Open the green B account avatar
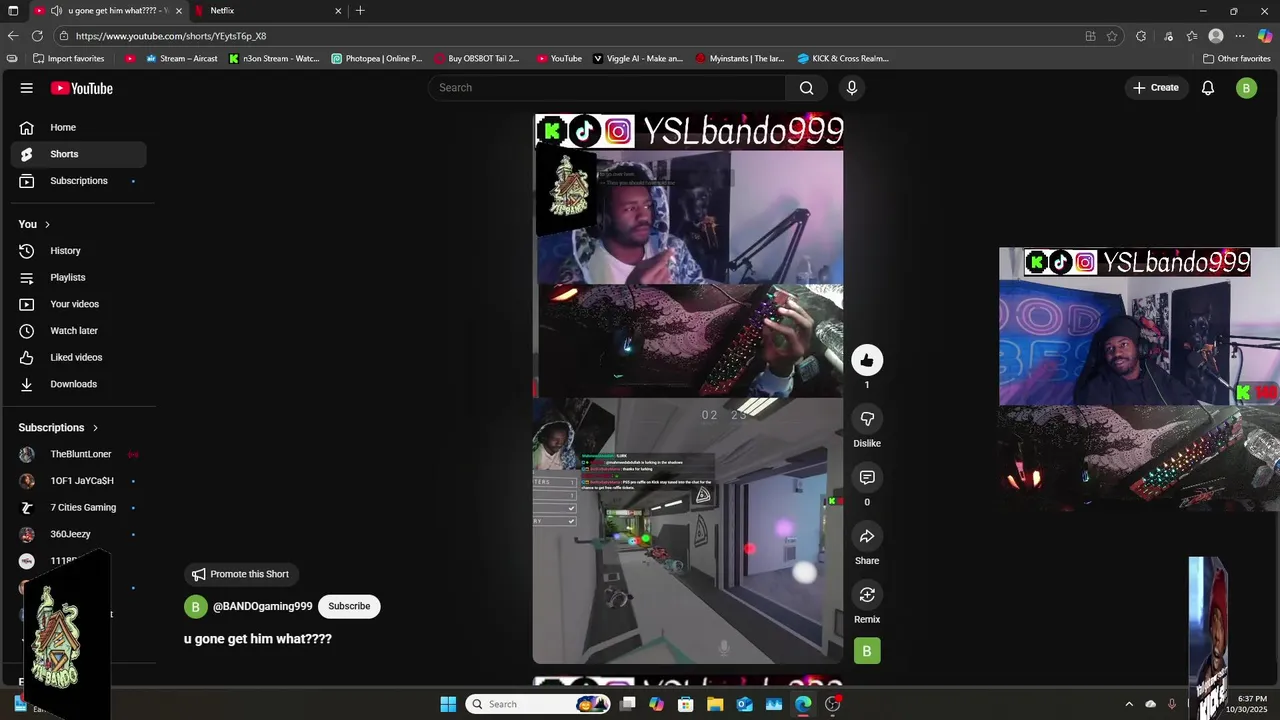The width and height of the screenshot is (1280, 720). click(1246, 88)
